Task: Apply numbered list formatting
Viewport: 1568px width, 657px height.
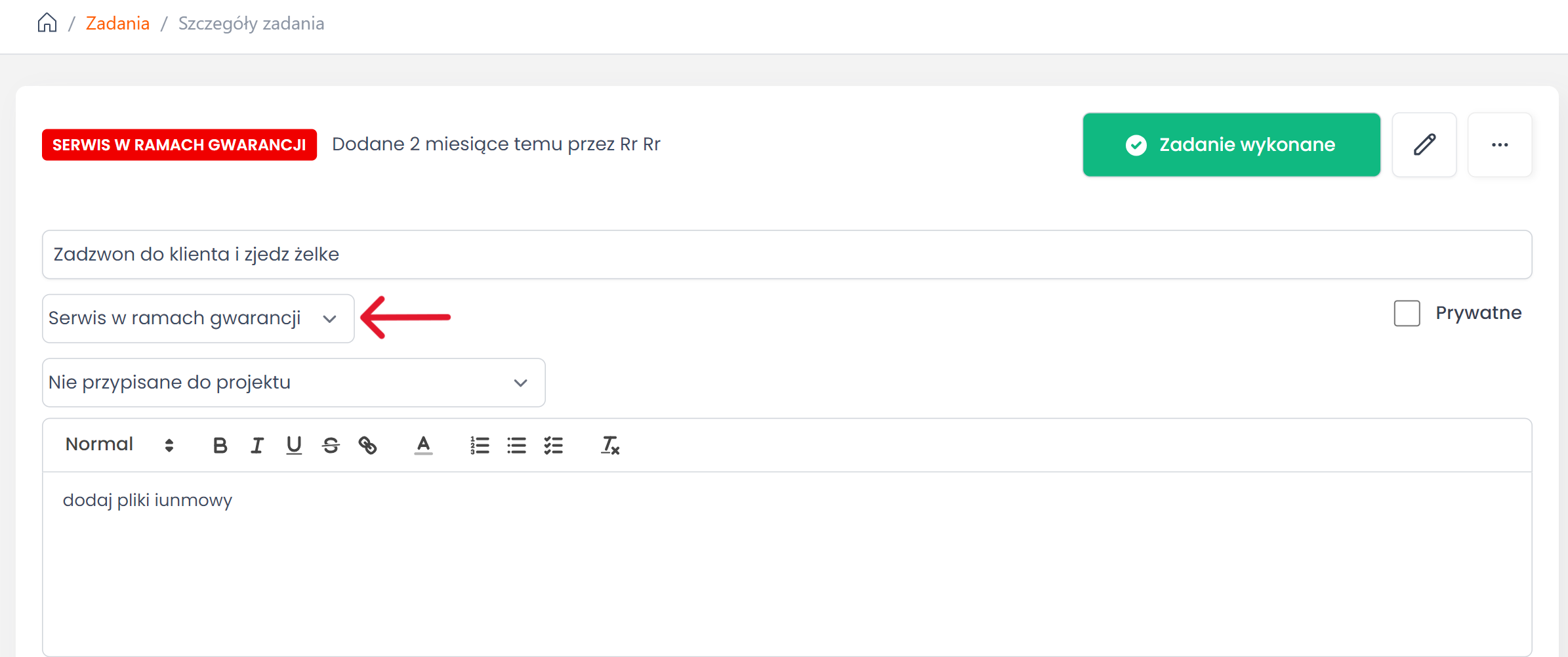Action: (x=480, y=446)
